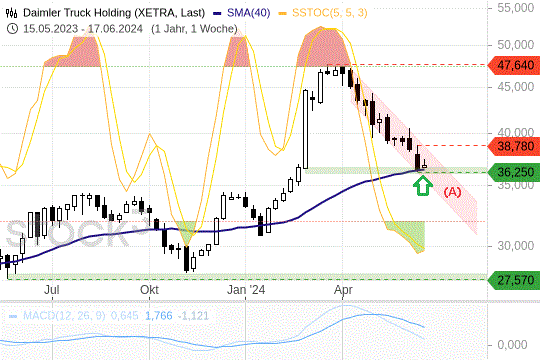Click the red (A) channel label
540x360 pixels.
(x=452, y=192)
